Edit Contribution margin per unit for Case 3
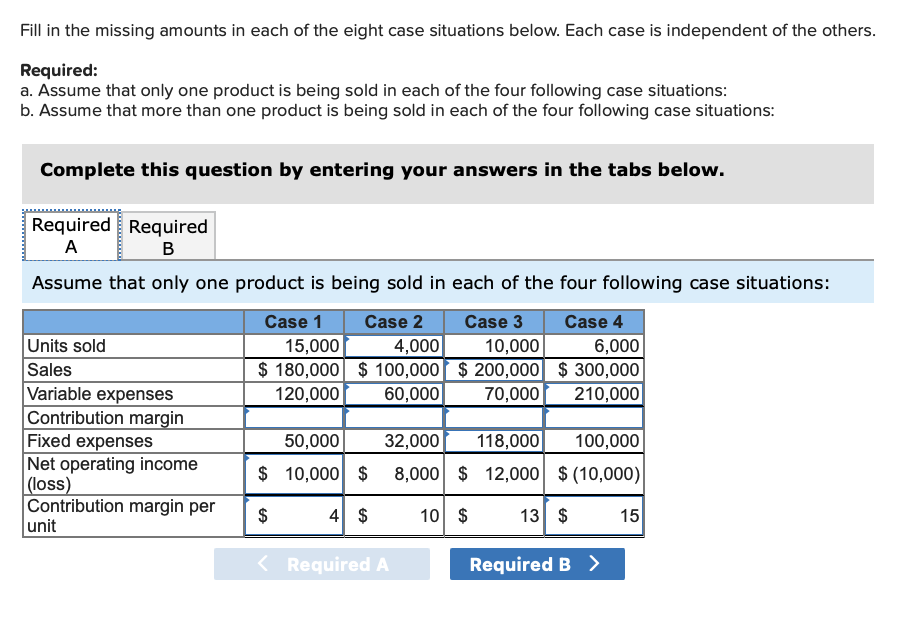 pos(494,515)
